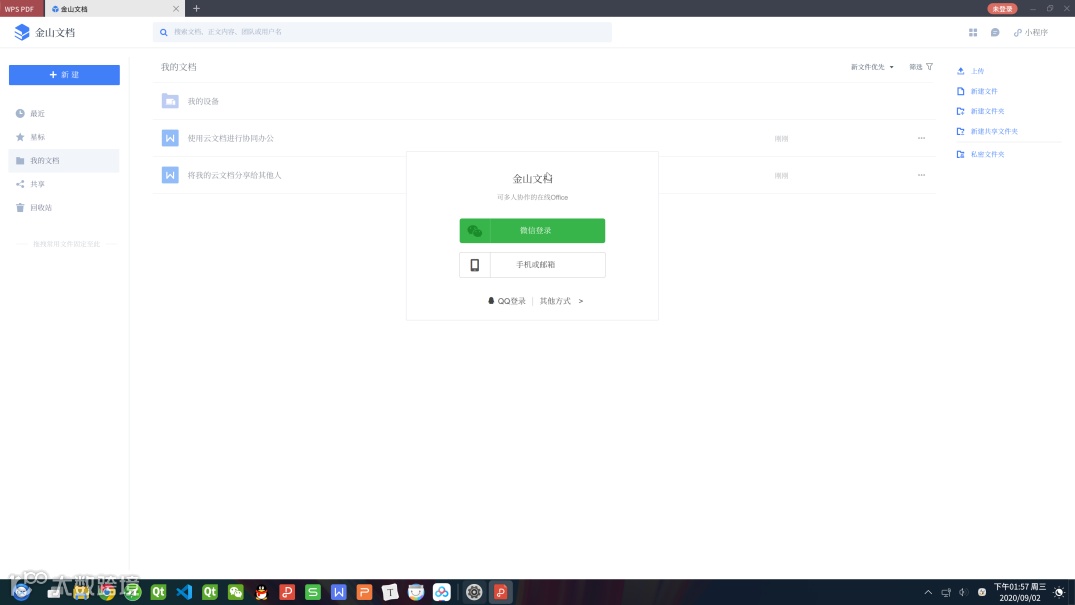Open more options for 将我的云文档分享给其他人
Screen dimensions: 1075x605
coord(921,176)
